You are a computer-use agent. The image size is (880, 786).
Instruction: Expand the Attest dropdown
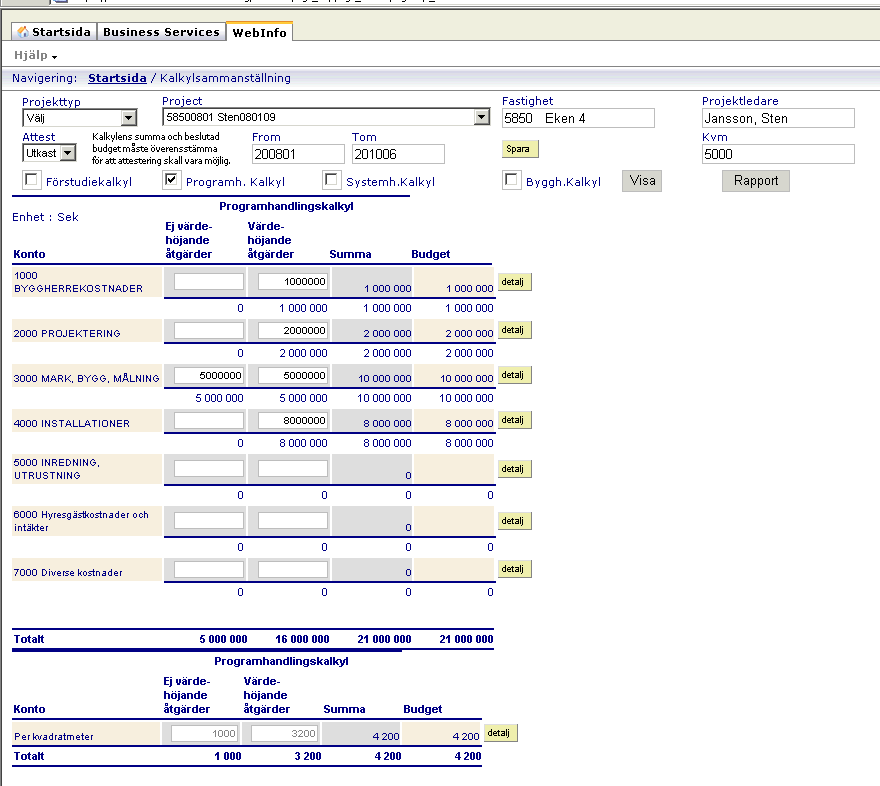click(68, 153)
